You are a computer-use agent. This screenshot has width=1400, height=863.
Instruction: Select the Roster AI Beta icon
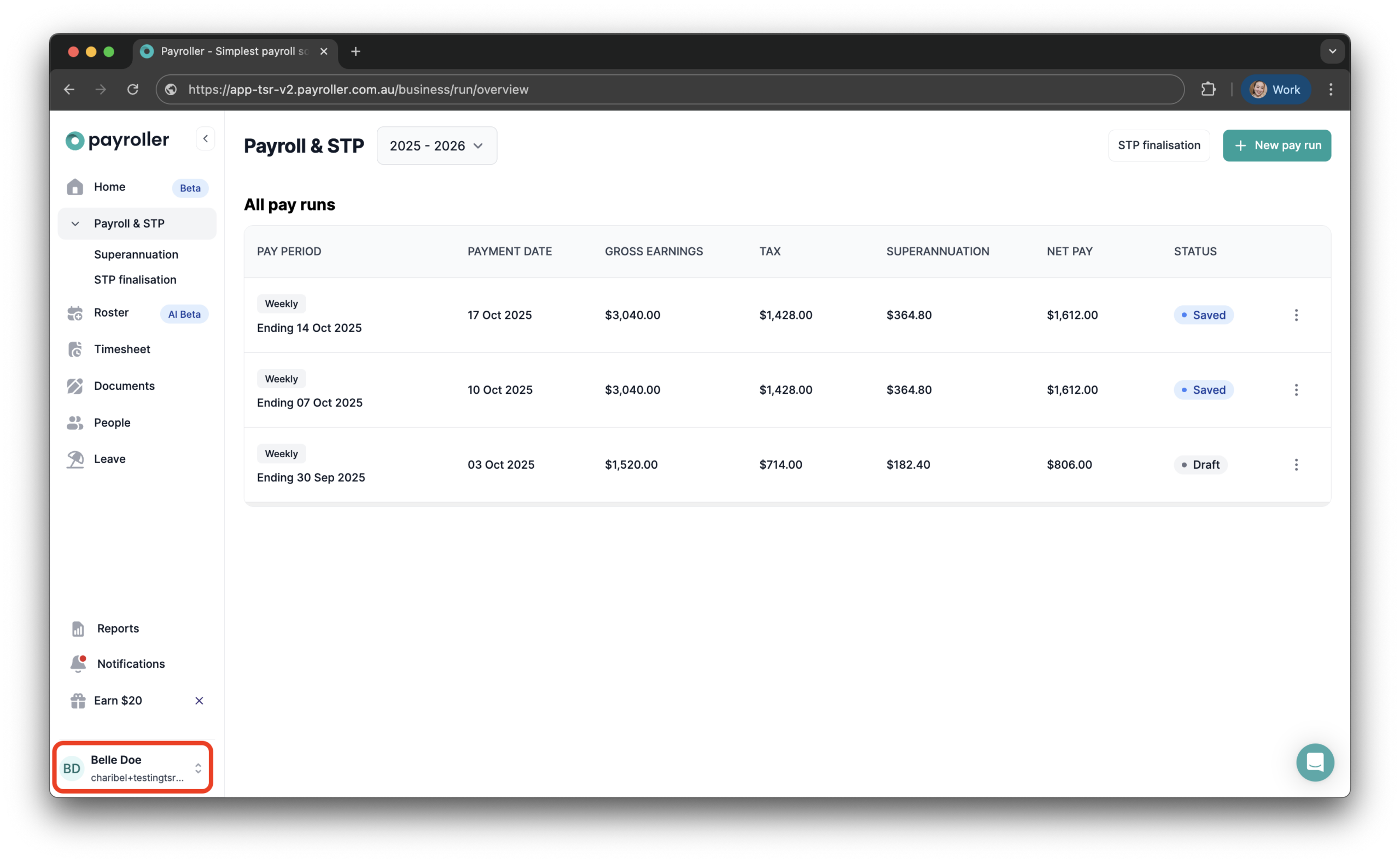click(x=75, y=313)
